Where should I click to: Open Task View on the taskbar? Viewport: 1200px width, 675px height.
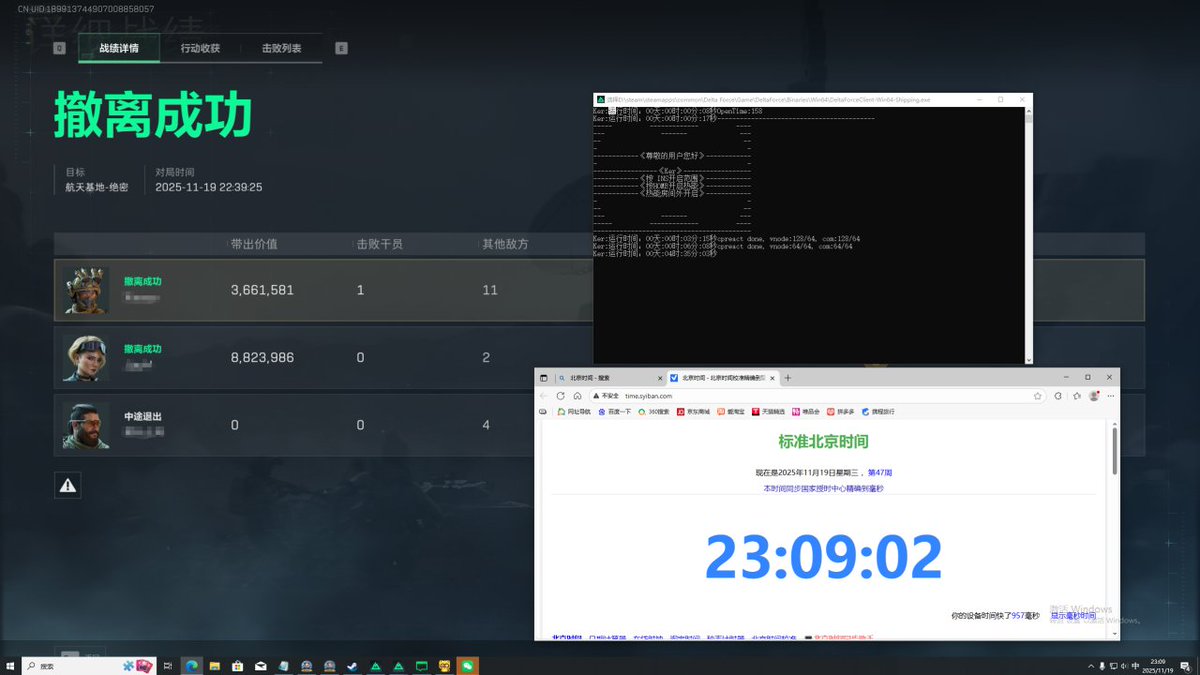(x=168, y=665)
